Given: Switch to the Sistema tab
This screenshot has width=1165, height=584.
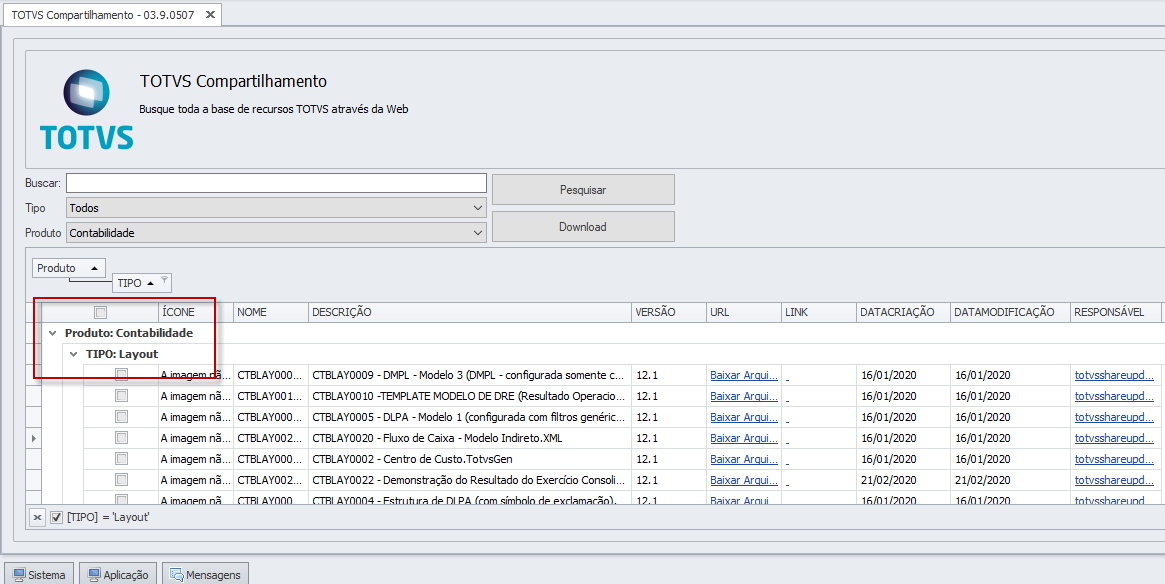Looking at the screenshot, I should coord(40,575).
